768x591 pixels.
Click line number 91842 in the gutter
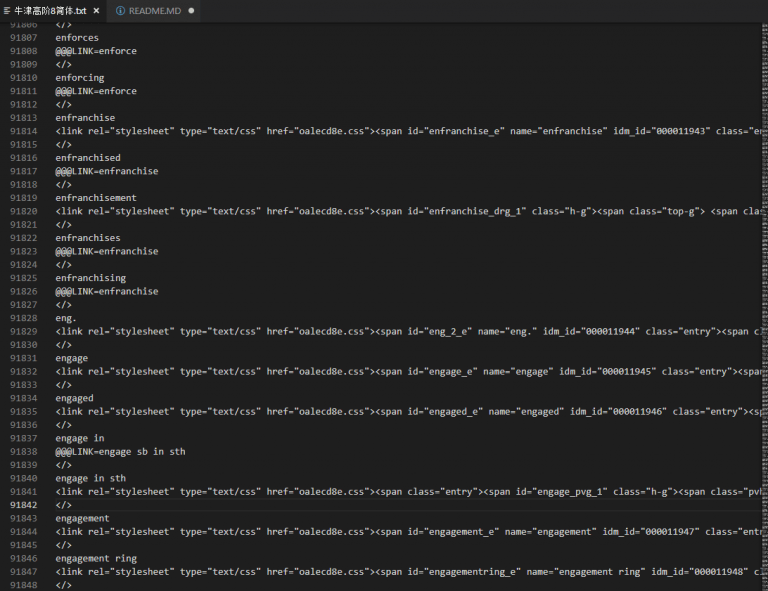tap(24, 505)
